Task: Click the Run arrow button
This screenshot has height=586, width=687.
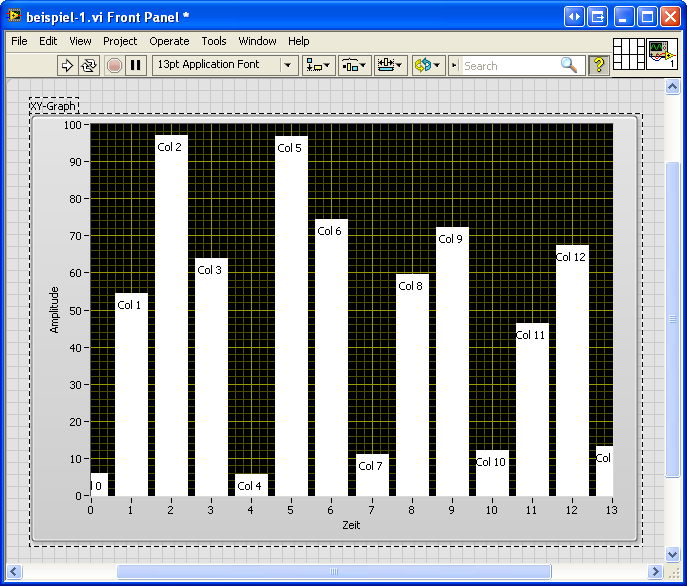Action: tap(67, 66)
